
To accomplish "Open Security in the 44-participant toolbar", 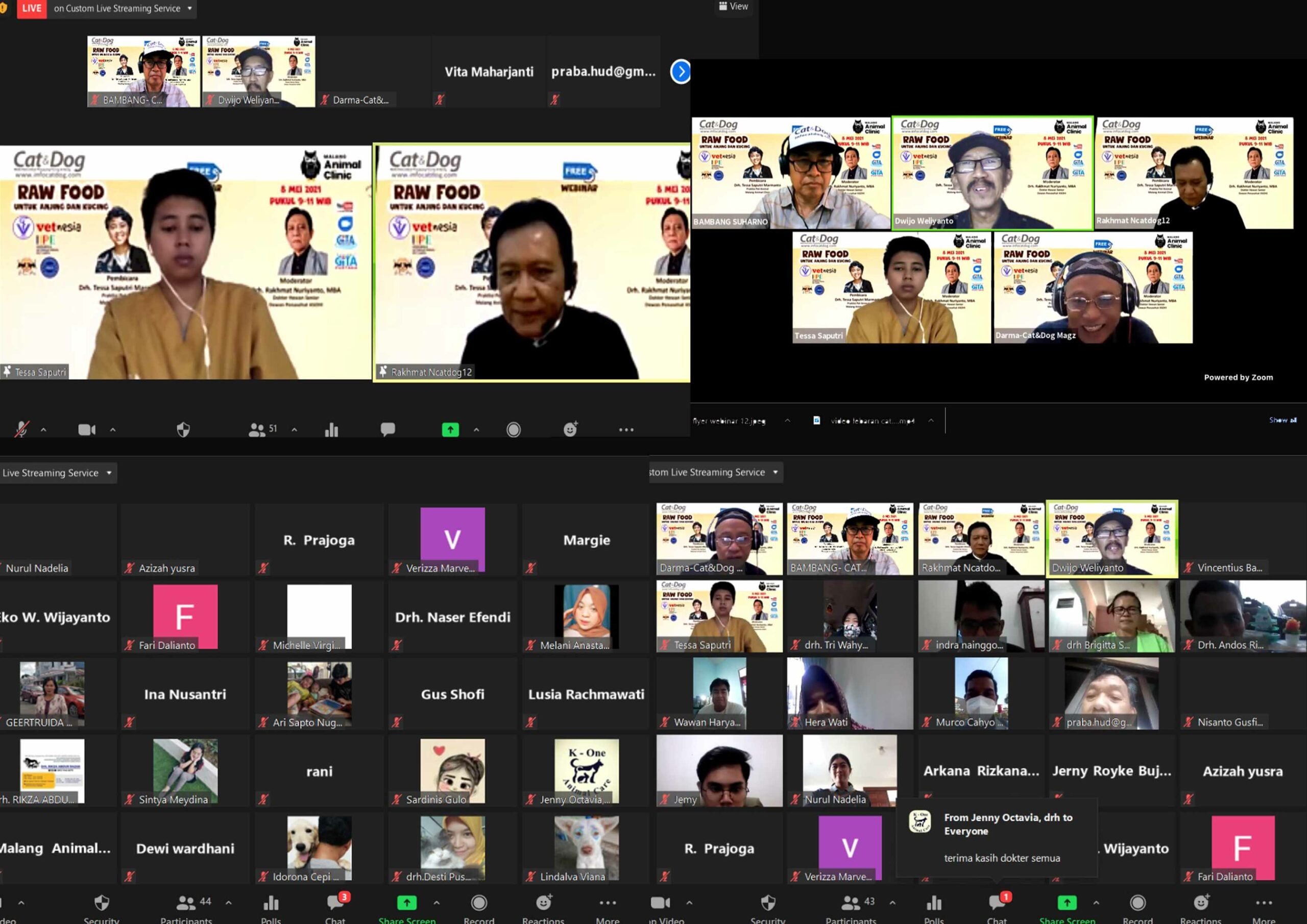I will click(101, 909).
